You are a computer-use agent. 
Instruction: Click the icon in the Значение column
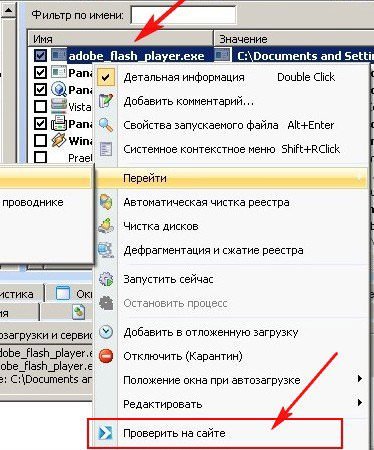click(222, 55)
